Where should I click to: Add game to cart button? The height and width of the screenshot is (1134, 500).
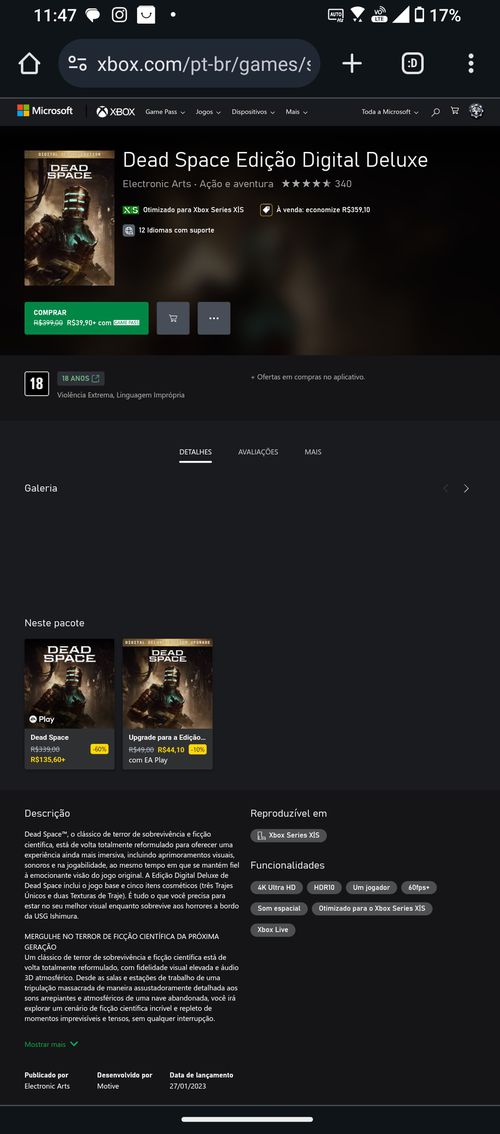pyautogui.click(x=173, y=318)
